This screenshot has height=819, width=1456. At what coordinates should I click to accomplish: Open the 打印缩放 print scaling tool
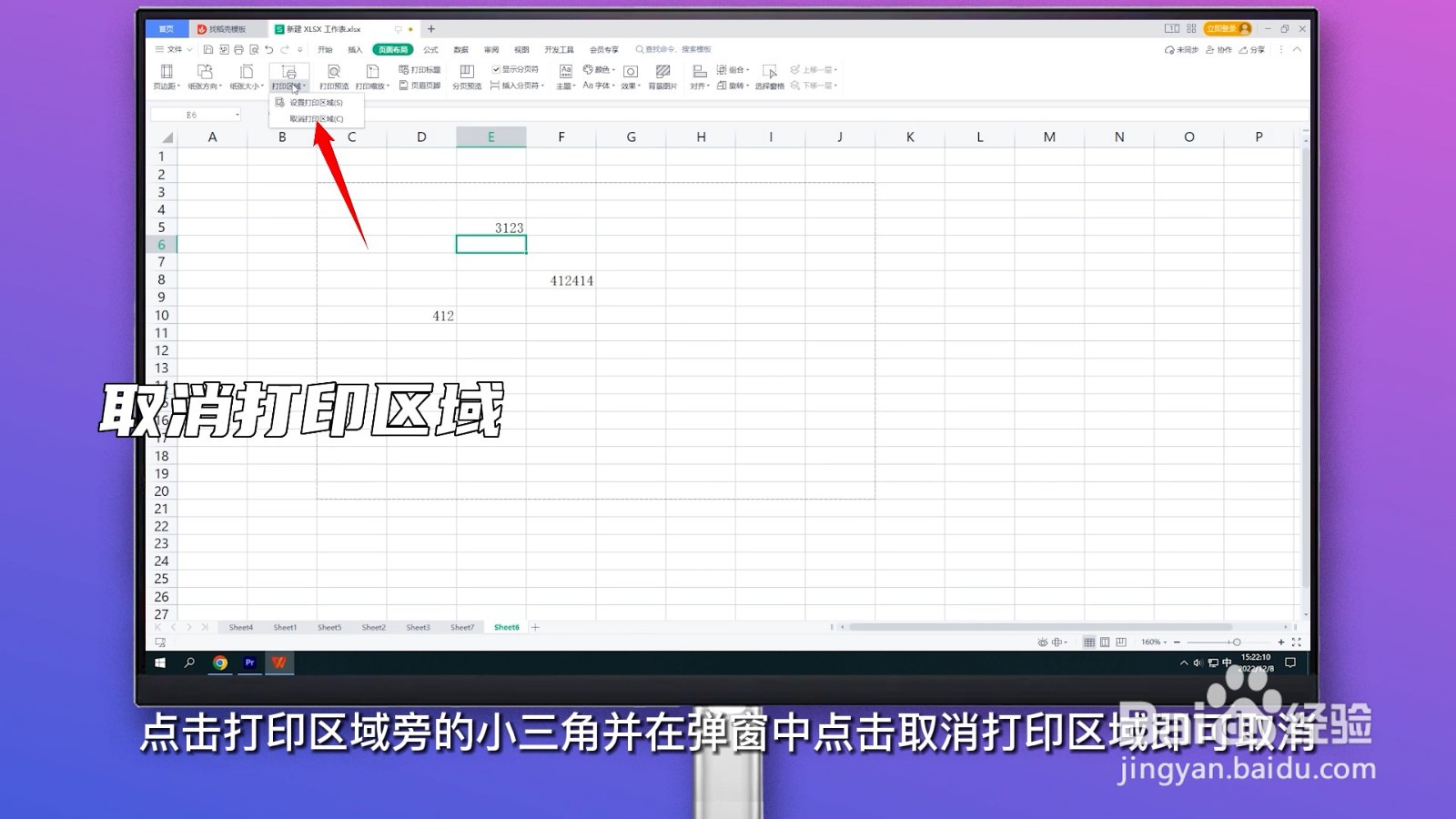tap(372, 76)
